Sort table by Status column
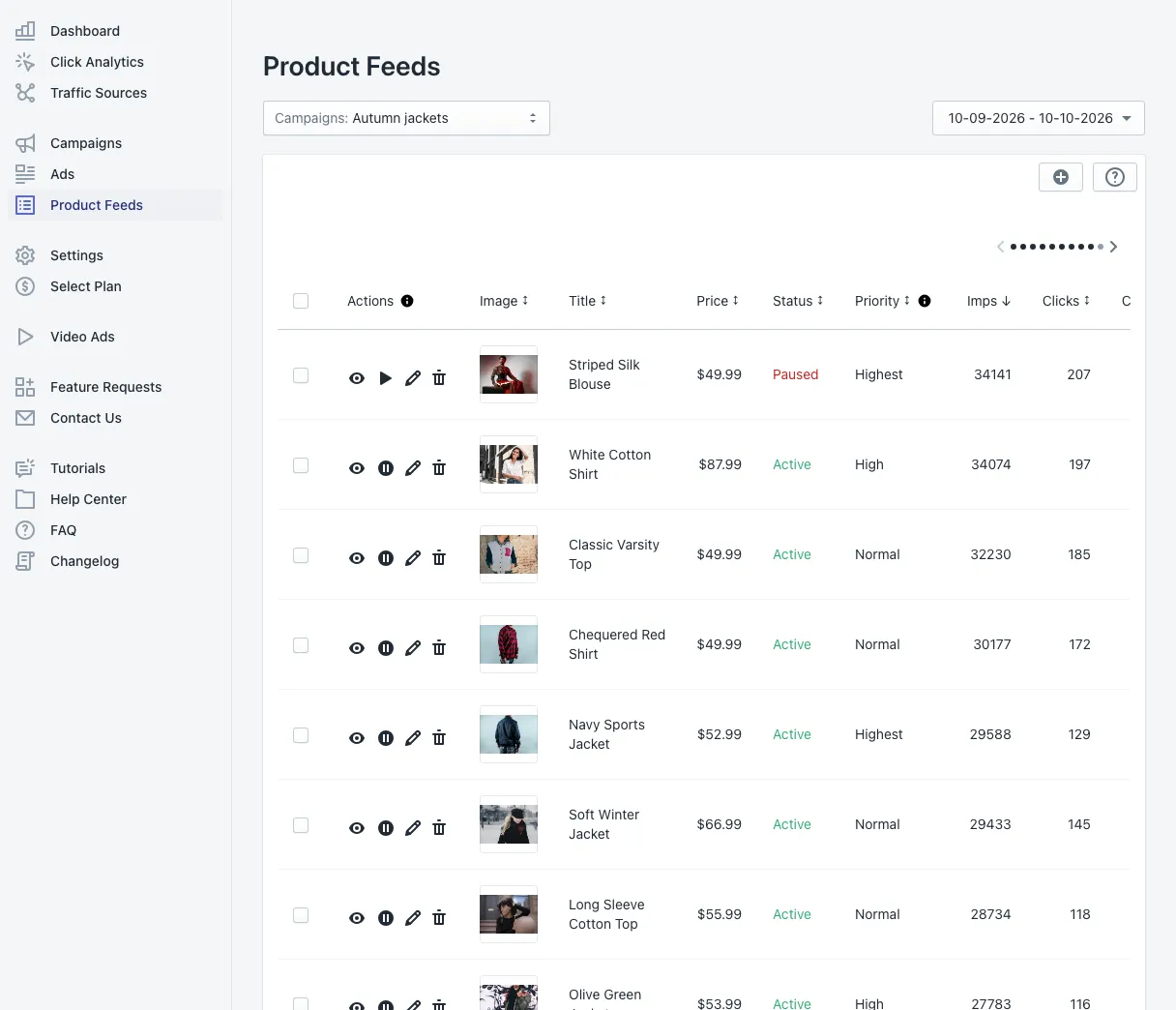 [x=798, y=301]
